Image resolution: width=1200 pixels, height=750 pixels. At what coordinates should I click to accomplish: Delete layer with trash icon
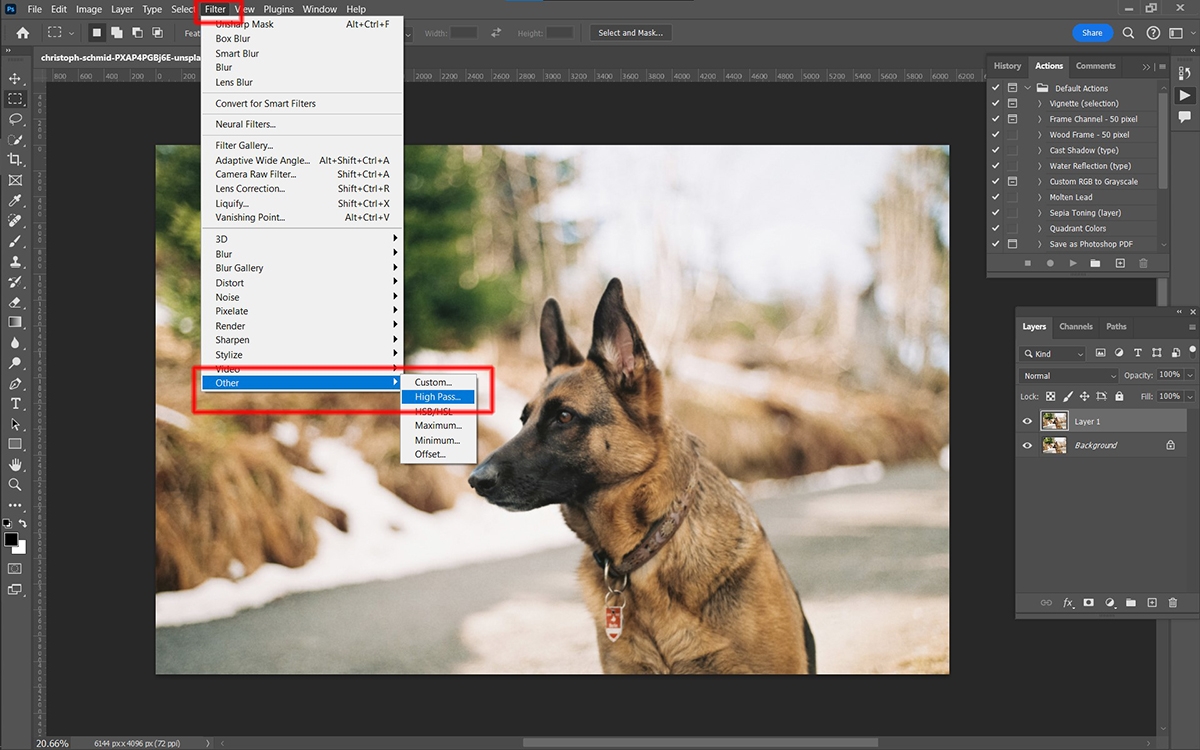tap(1173, 603)
